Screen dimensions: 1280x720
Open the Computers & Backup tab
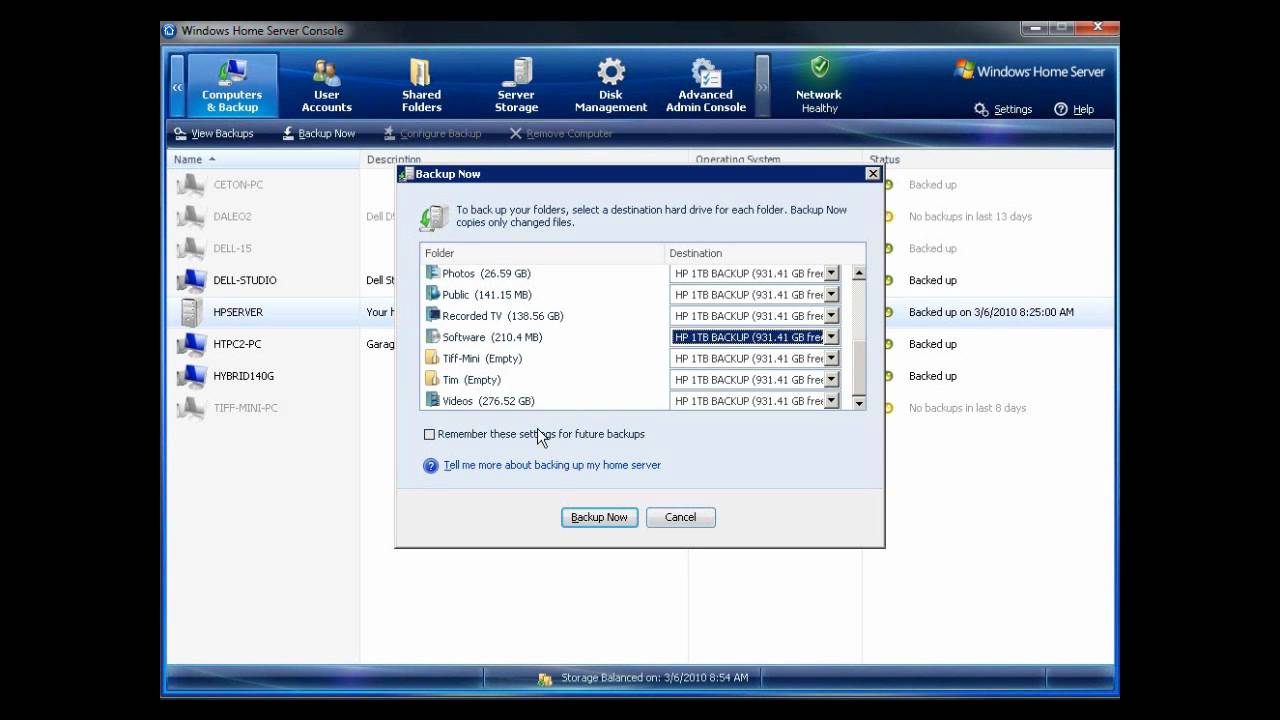point(232,86)
